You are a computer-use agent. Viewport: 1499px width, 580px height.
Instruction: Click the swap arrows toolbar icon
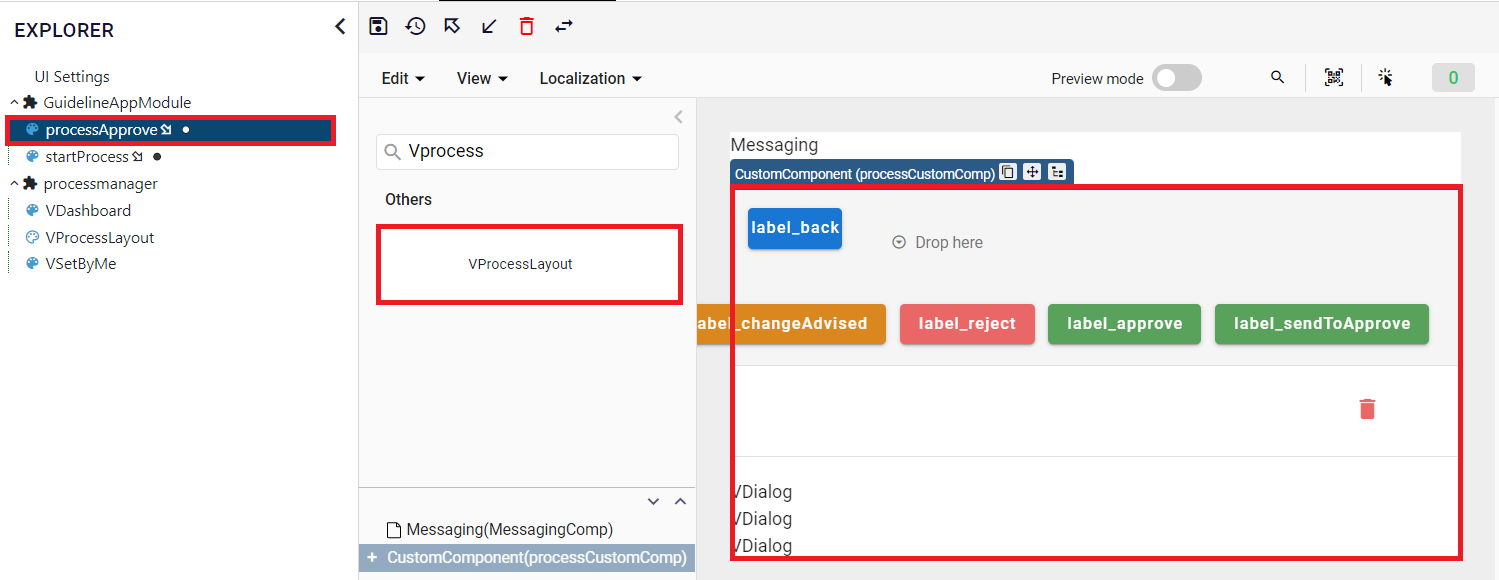coord(564,26)
